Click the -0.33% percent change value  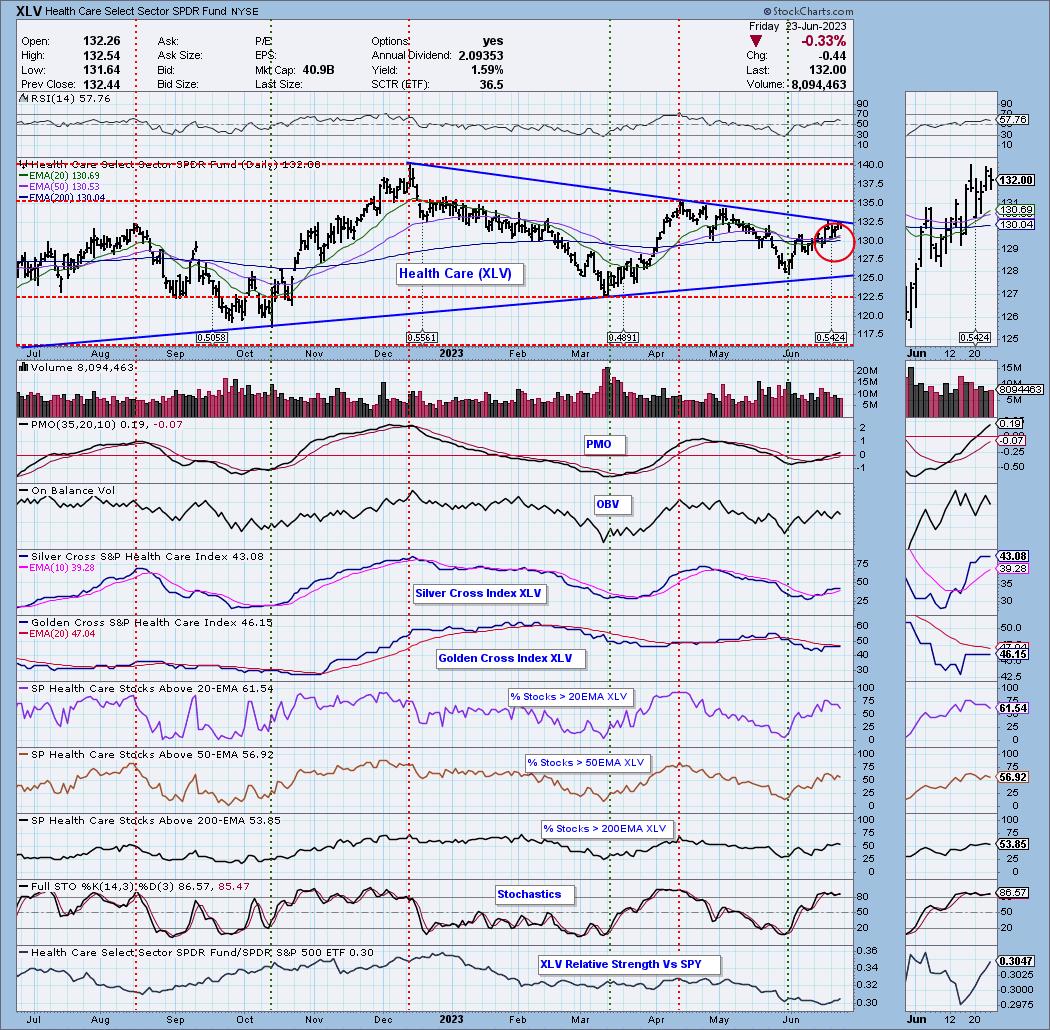[824, 42]
